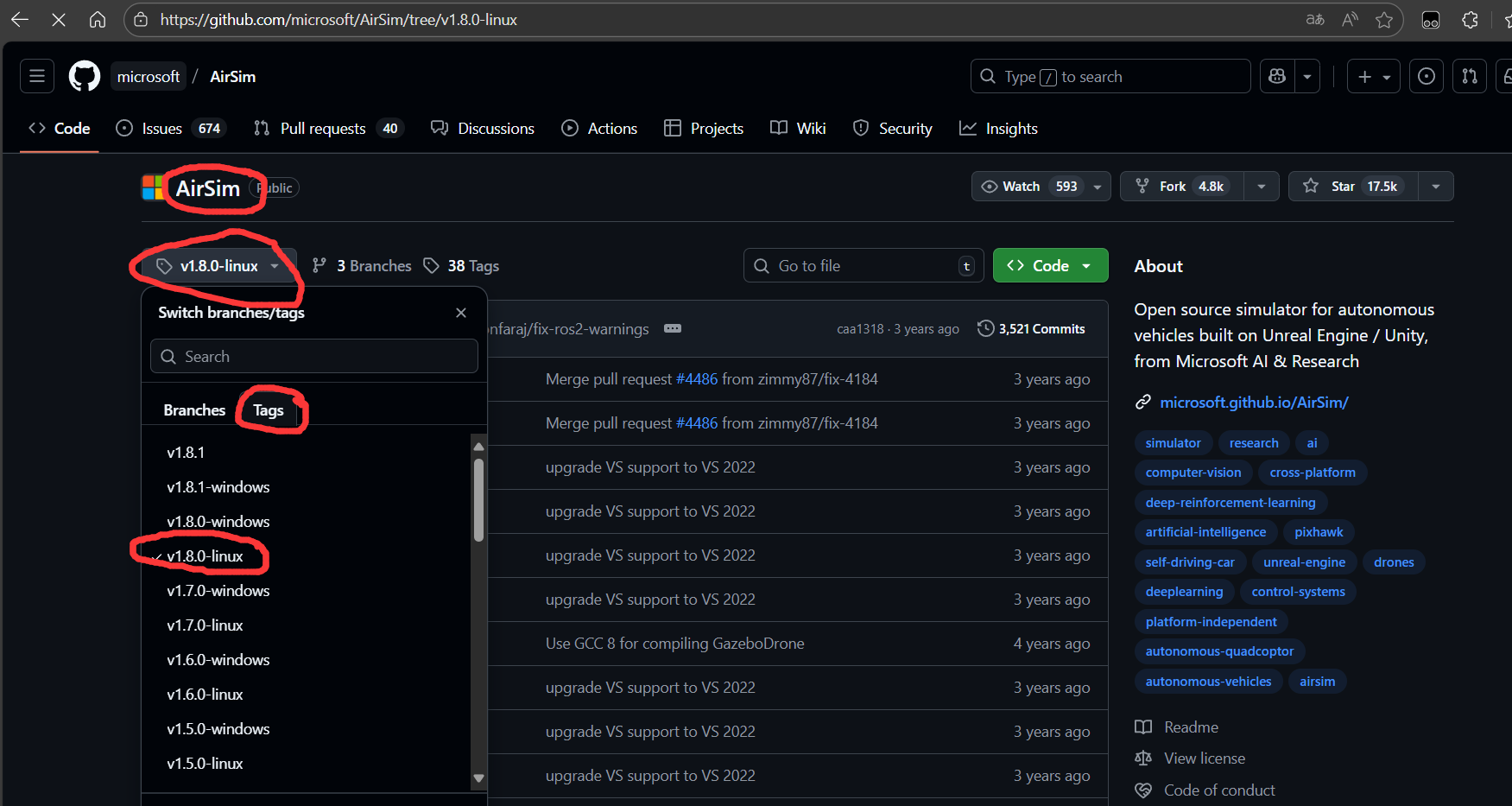Open the 3,521 Commits history link
Screen dimensions: 1512x806
[1031, 328]
